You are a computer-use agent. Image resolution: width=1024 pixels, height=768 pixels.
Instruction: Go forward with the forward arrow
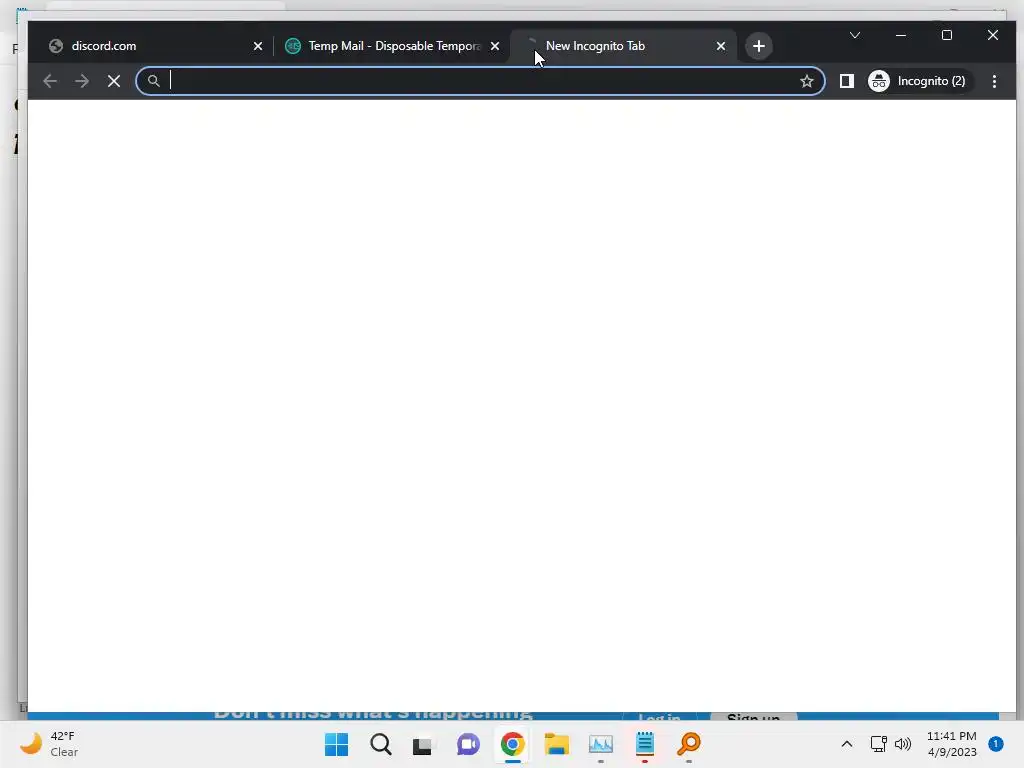(x=82, y=81)
